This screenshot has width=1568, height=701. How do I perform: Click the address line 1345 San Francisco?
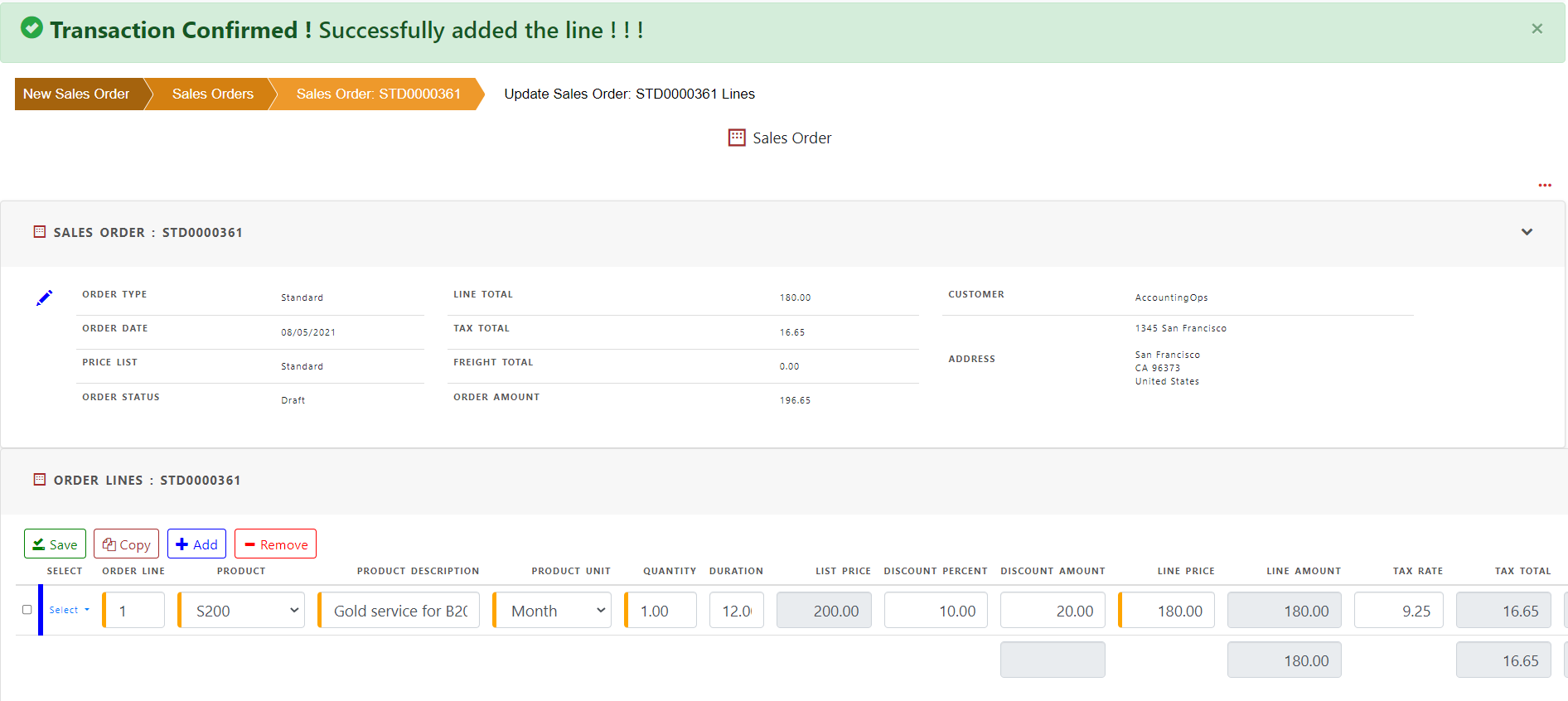[x=1180, y=328]
